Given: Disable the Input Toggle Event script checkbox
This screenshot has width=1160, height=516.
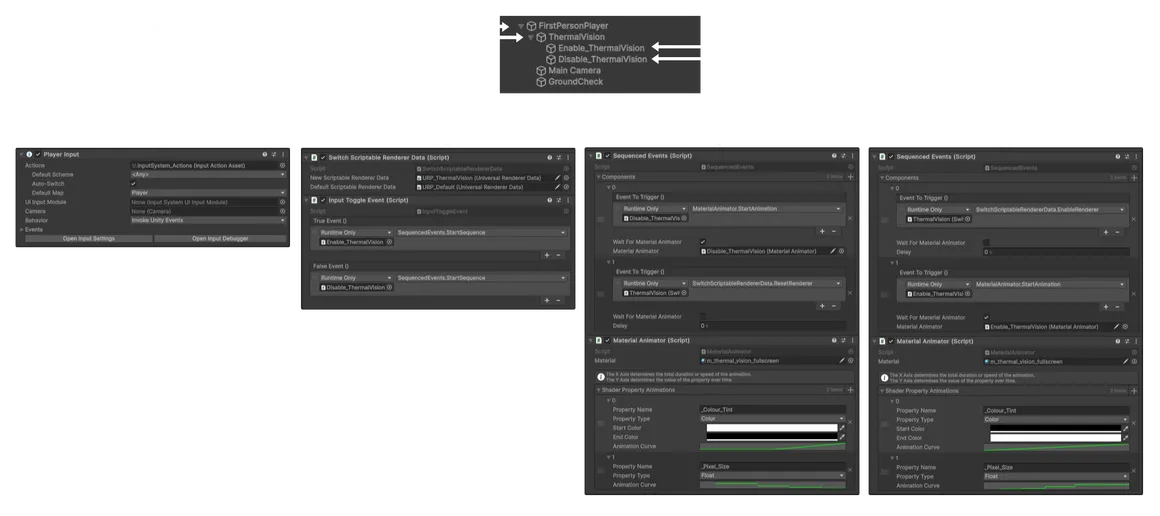Looking at the screenshot, I should tap(323, 200).
